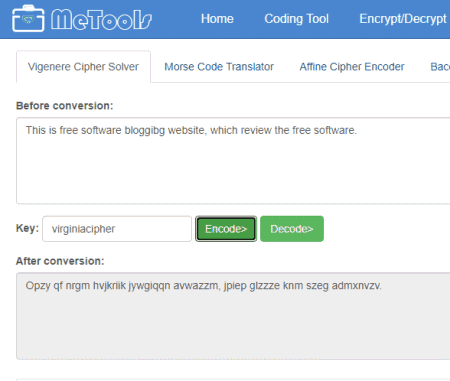Click the Decode> button
This screenshot has width=450, height=381.
(292, 229)
